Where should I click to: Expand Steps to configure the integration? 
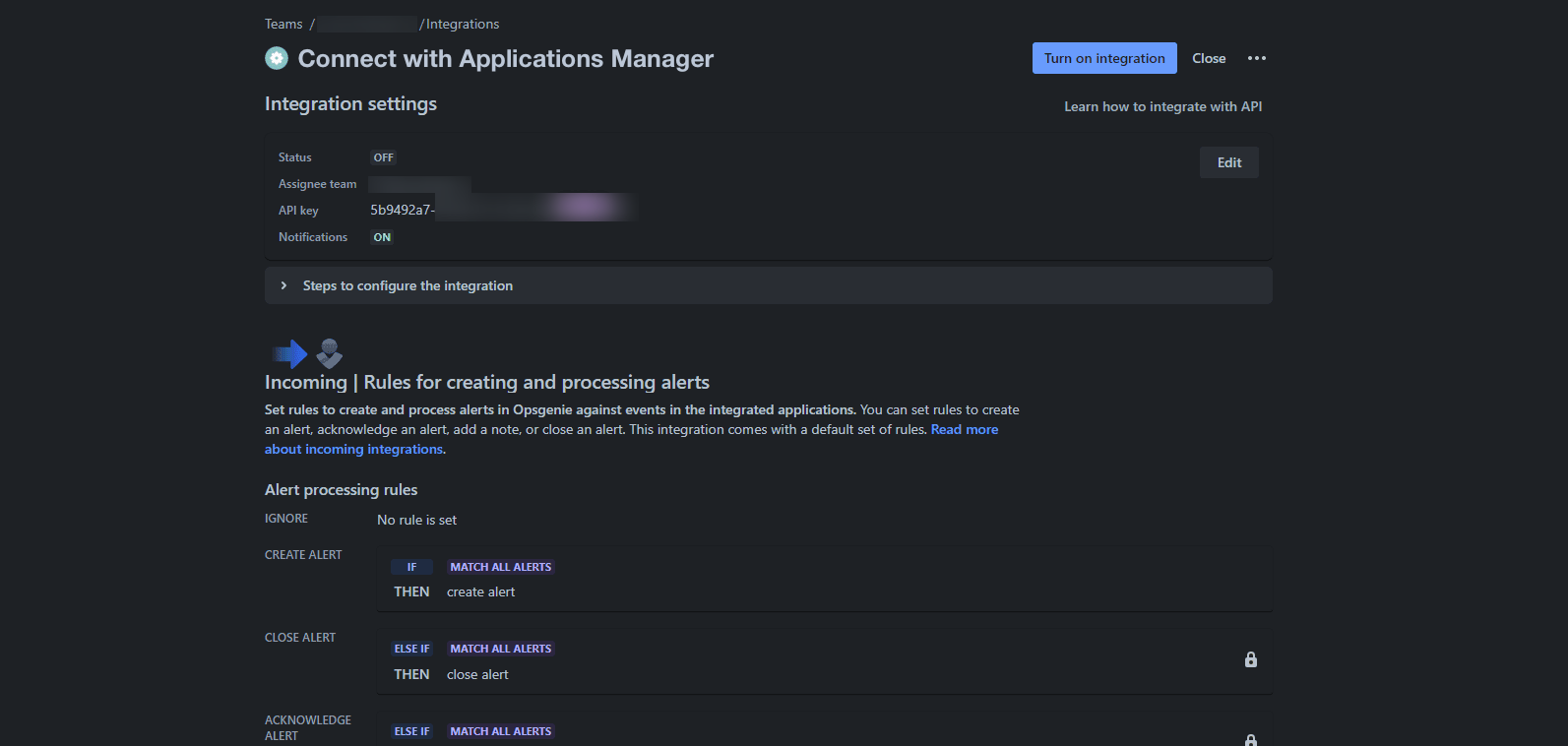coord(769,285)
